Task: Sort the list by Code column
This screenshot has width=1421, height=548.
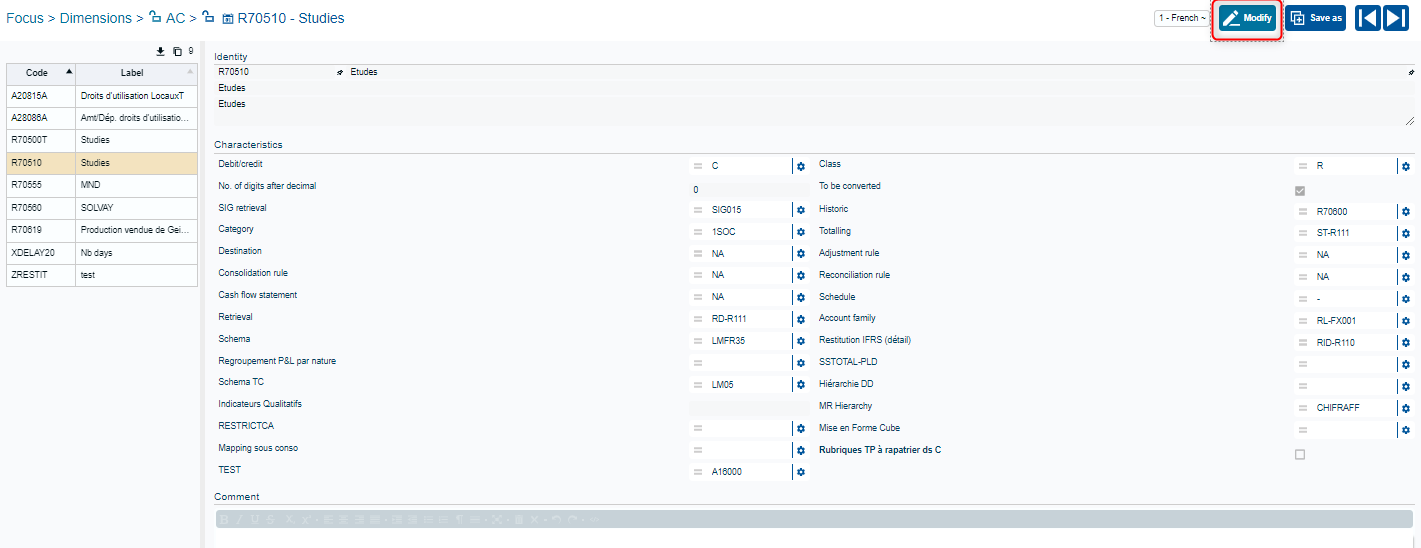Action: (x=41, y=72)
